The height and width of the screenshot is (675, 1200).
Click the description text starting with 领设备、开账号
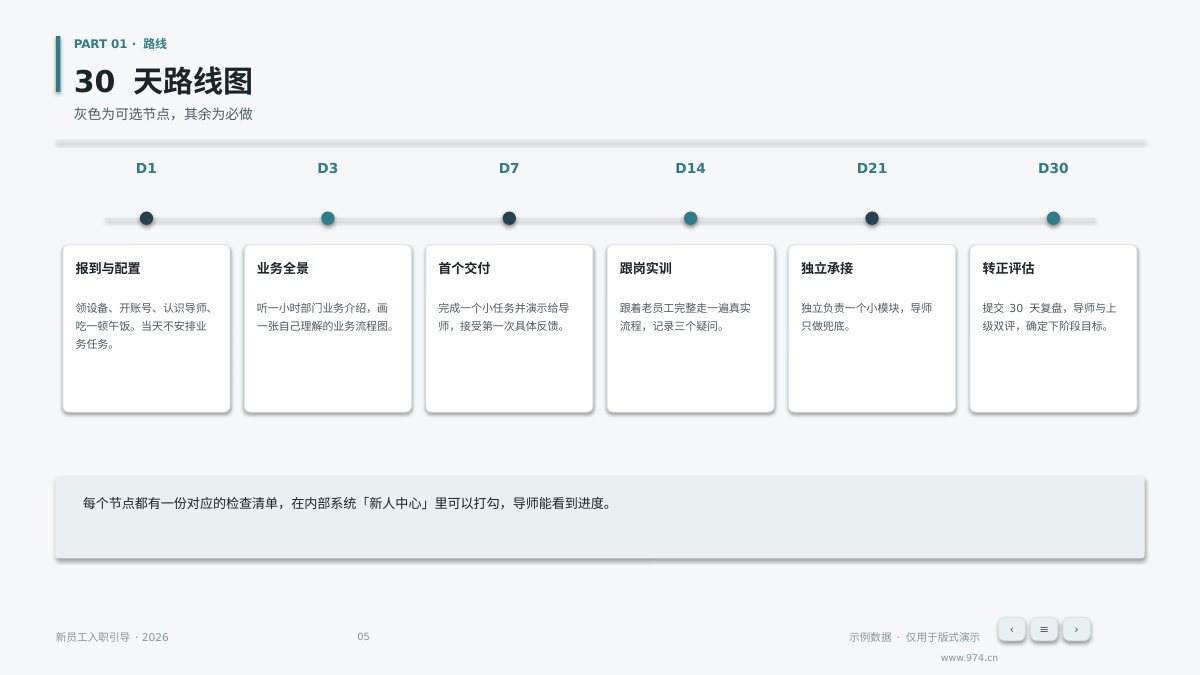[144, 326]
